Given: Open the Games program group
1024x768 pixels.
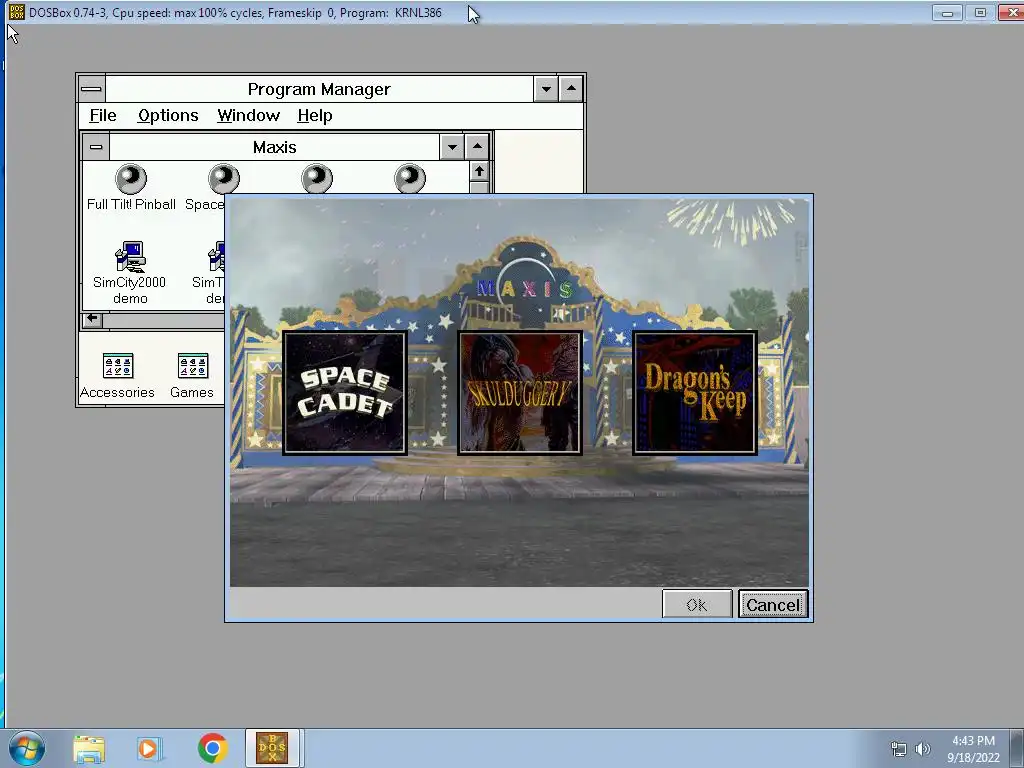Looking at the screenshot, I should (192, 376).
